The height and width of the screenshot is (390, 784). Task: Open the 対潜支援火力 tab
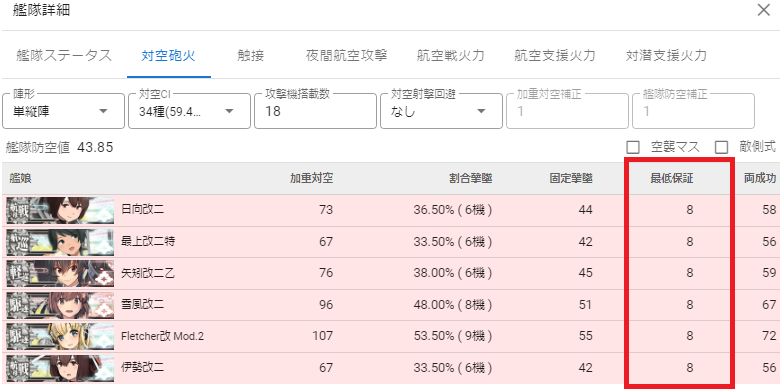(x=666, y=56)
